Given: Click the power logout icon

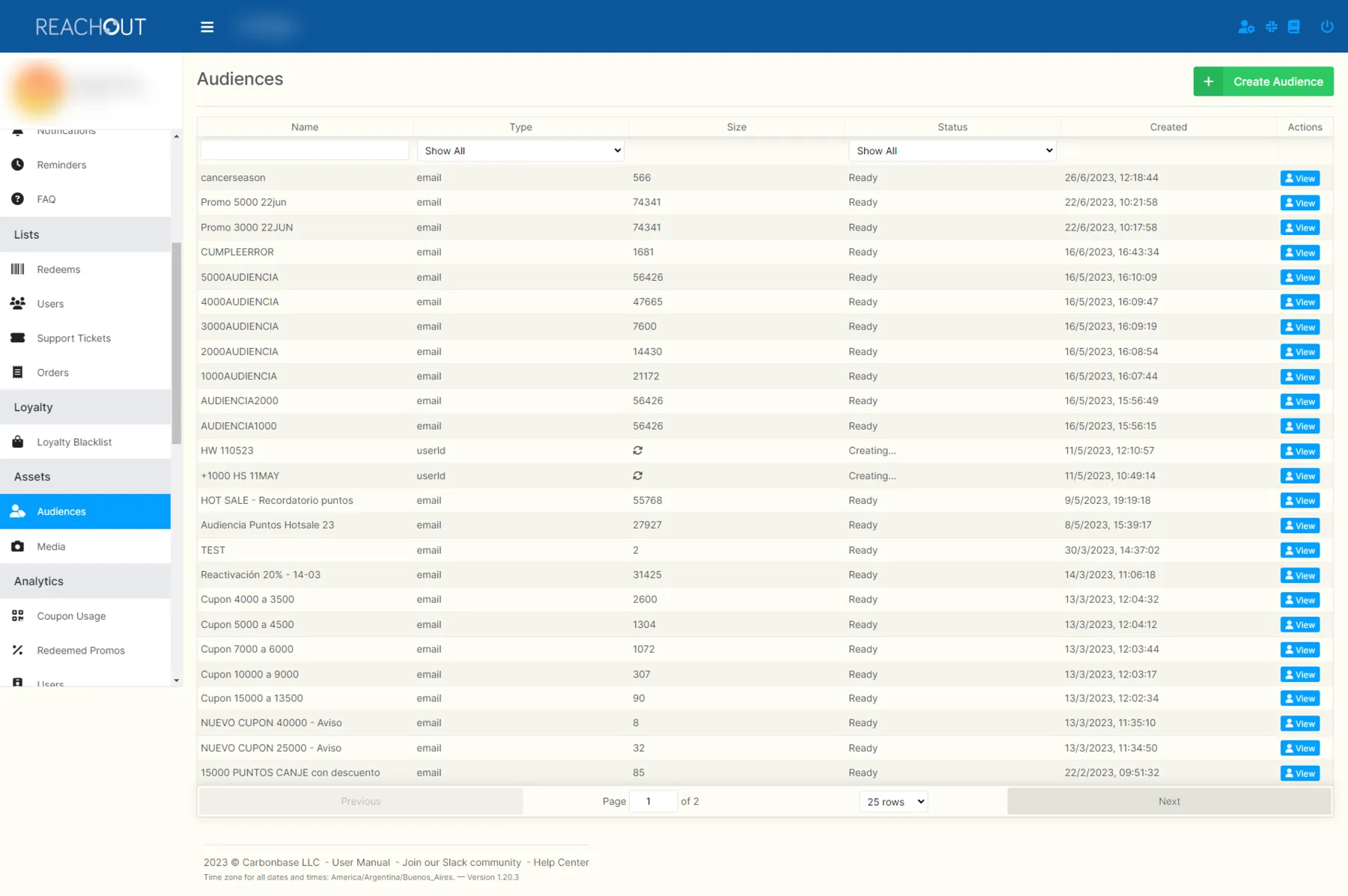Looking at the screenshot, I should [x=1327, y=27].
